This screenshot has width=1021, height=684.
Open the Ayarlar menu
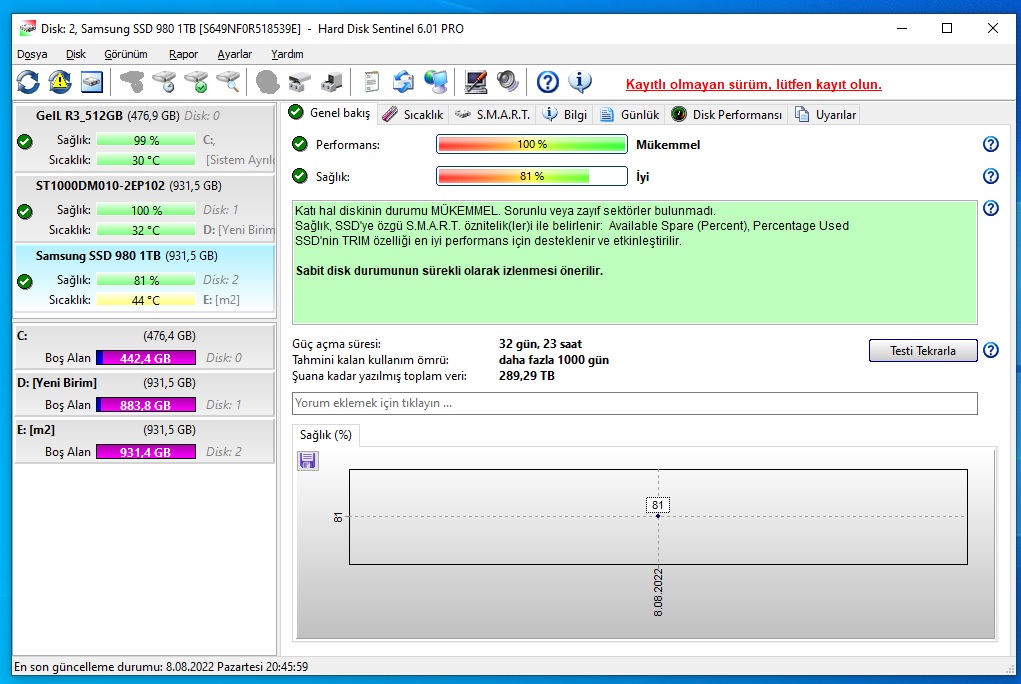pyautogui.click(x=234, y=54)
